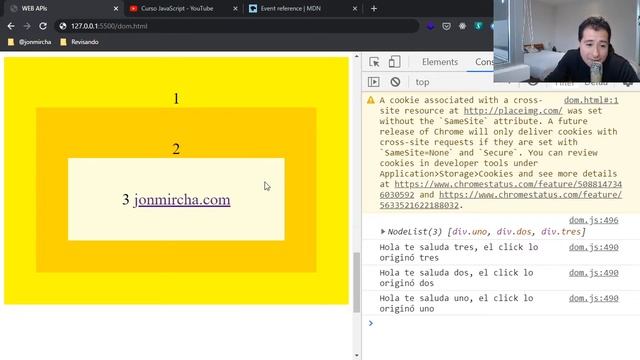Screen dimensions: 640x360
Task: Close the WEB APIs tab
Action: pyautogui.click(x=116, y=9)
